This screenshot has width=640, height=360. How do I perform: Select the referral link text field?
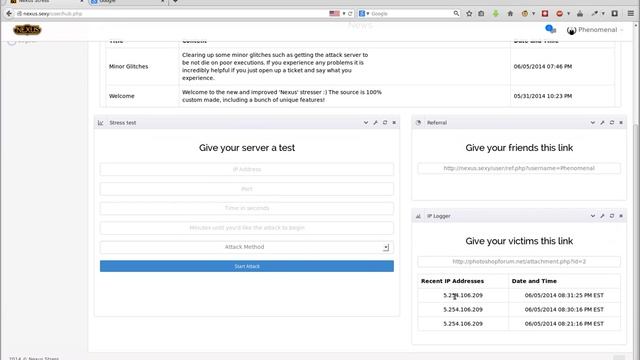519,168
